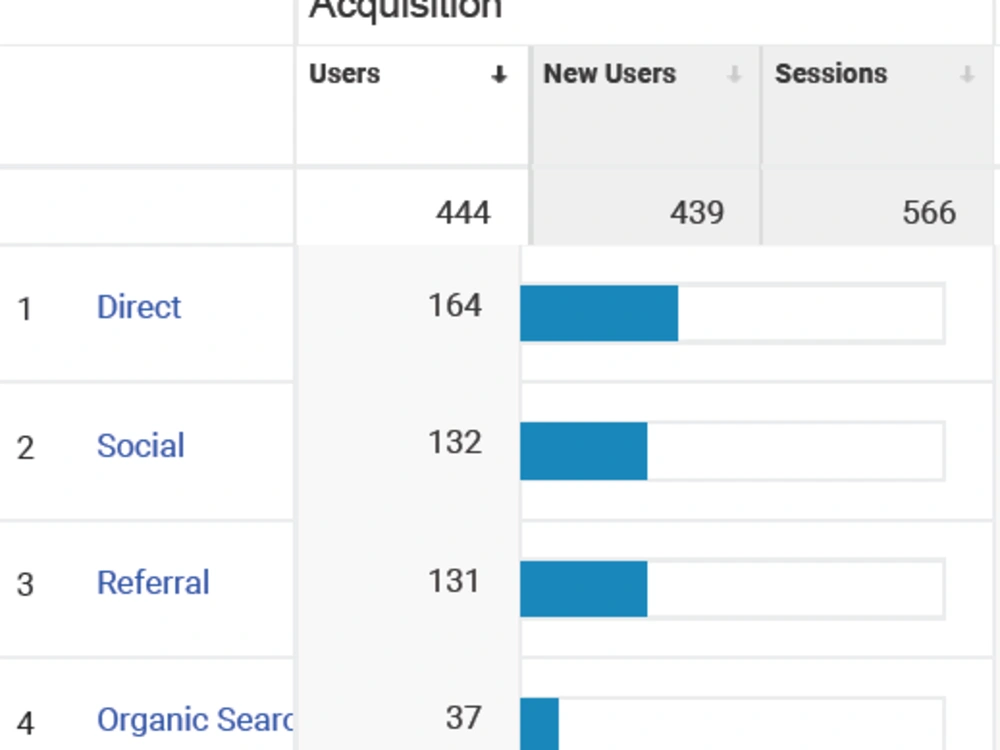Viewport: 1000px width, 750px height.
Task: Open the Referral channel link
Action: [153, 582]
